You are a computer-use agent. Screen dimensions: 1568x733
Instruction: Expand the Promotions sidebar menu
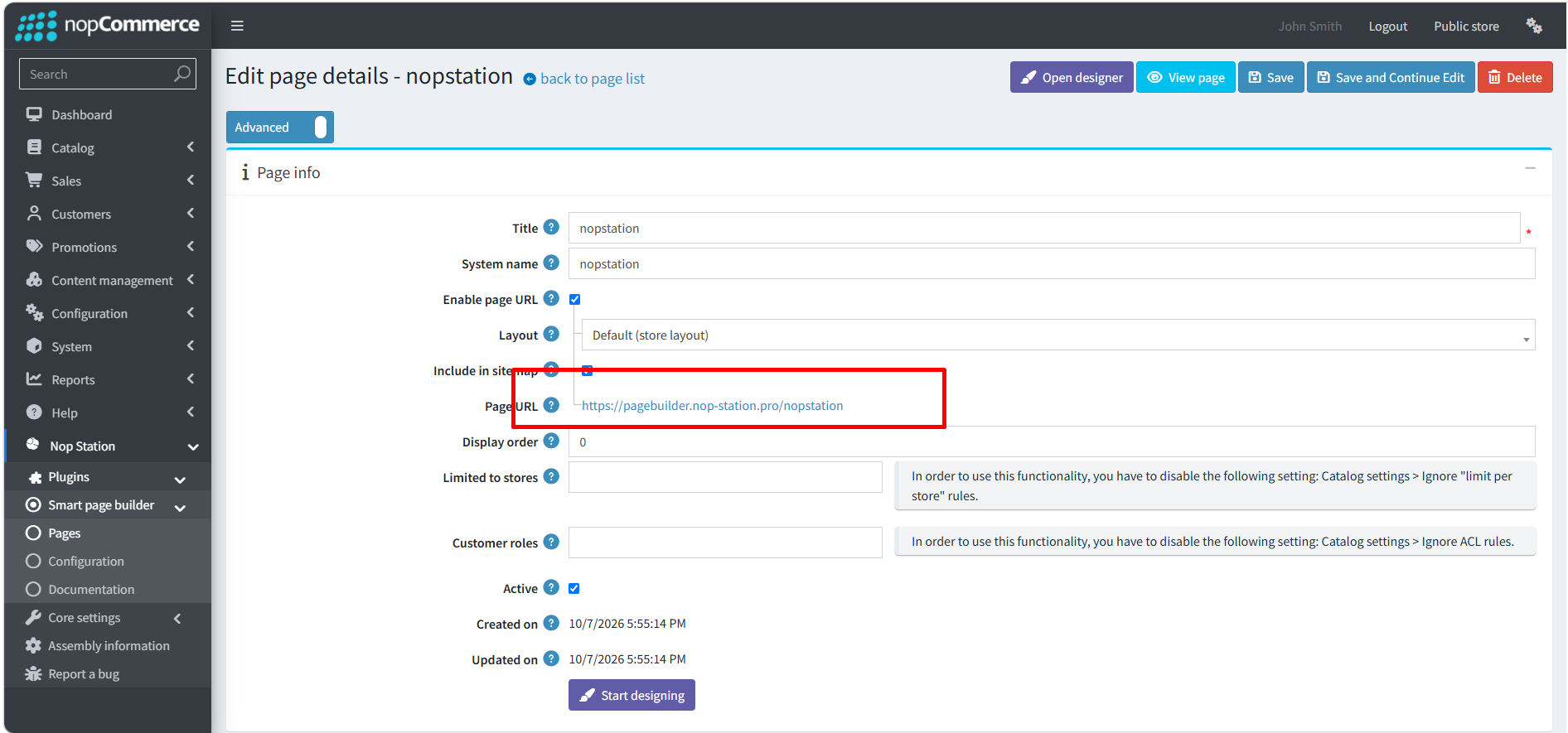point(108,247)
